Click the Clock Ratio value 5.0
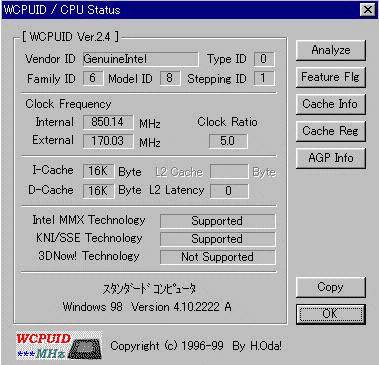The image size is (379, 365). coord(228,141)
